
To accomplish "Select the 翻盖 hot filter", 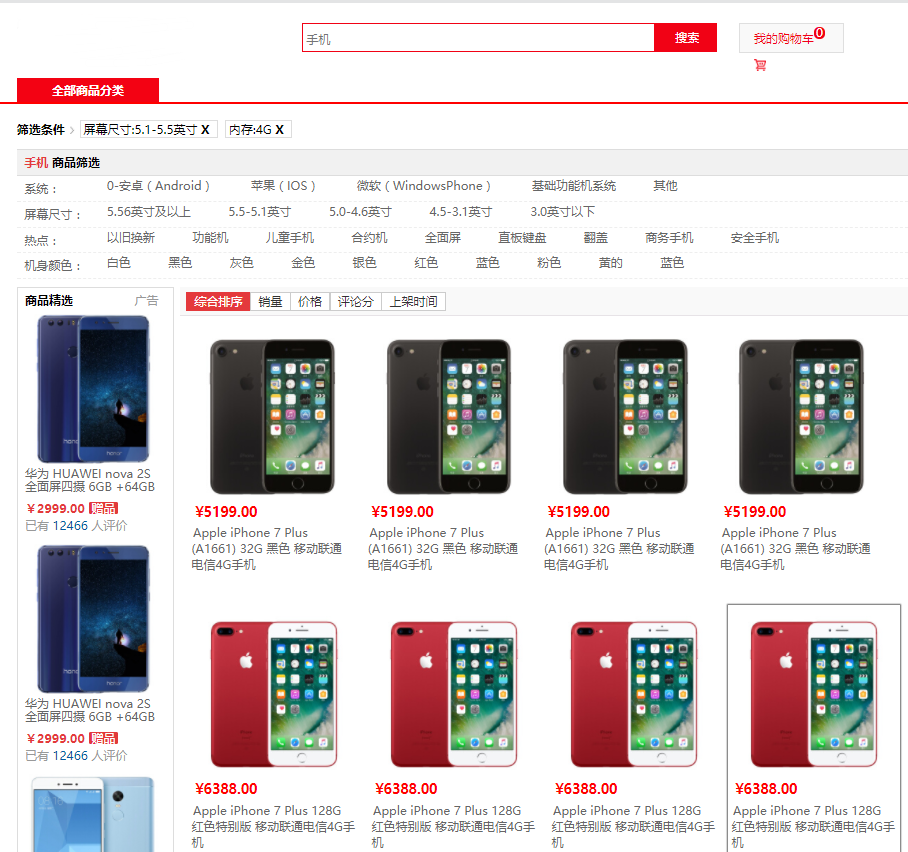I will pos(595,238).
